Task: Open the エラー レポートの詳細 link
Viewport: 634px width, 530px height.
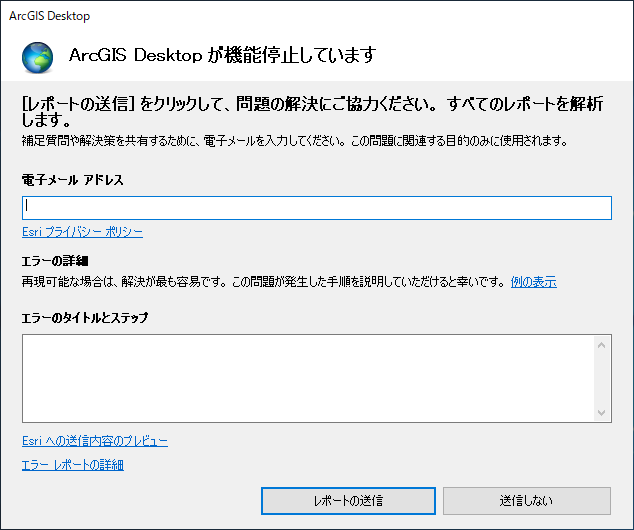Action: [72, 465]
